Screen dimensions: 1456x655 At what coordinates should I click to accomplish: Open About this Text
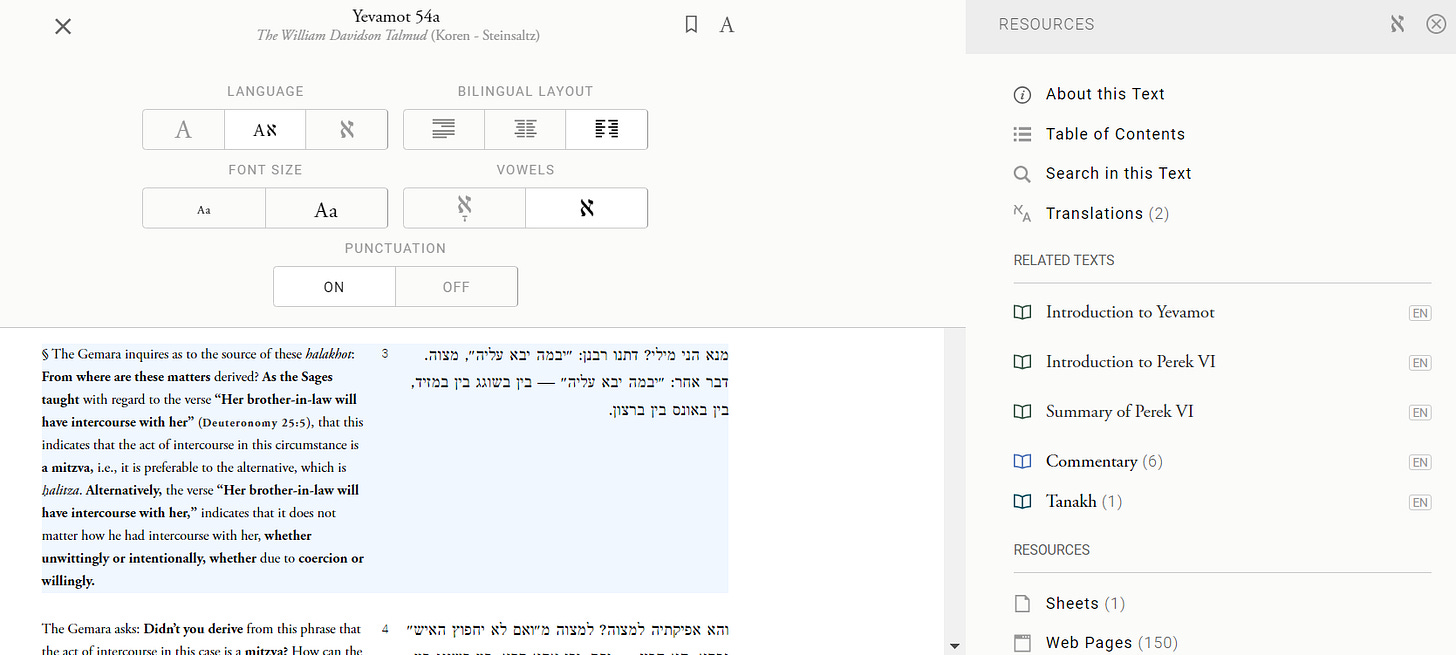coord(1105,94)
